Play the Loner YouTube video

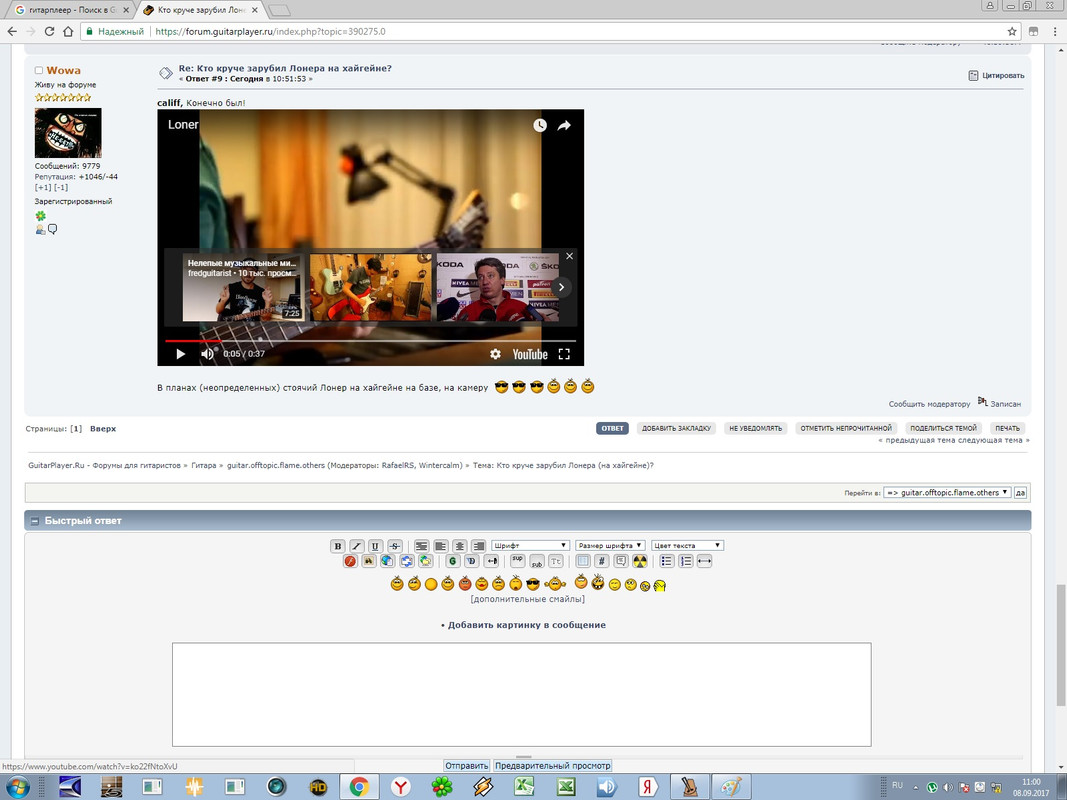(180, 354)
